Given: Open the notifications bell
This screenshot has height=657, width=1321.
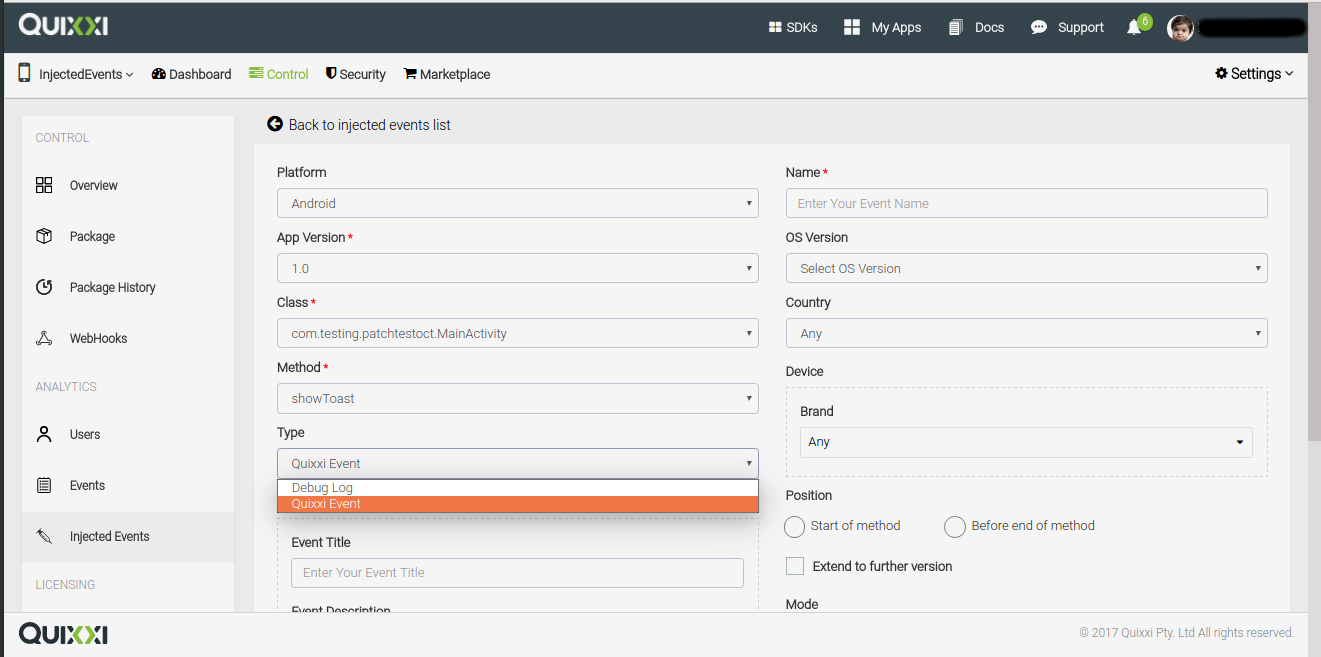Looking at the screenshot, I should point(1134,27).
